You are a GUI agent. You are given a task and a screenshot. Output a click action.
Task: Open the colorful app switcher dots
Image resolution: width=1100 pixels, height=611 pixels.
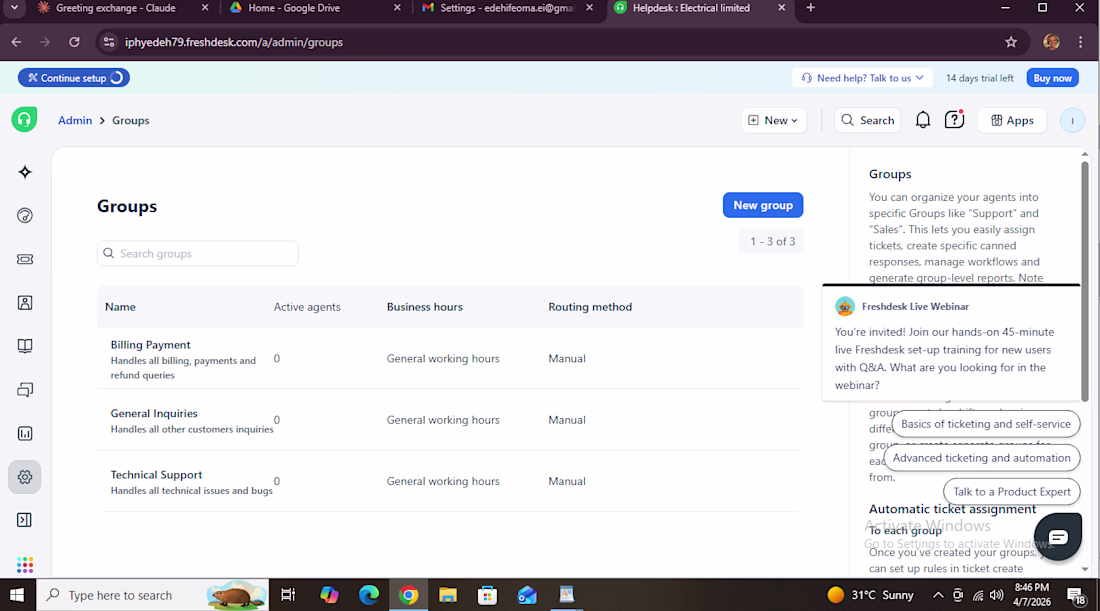(x=25, y=565)
